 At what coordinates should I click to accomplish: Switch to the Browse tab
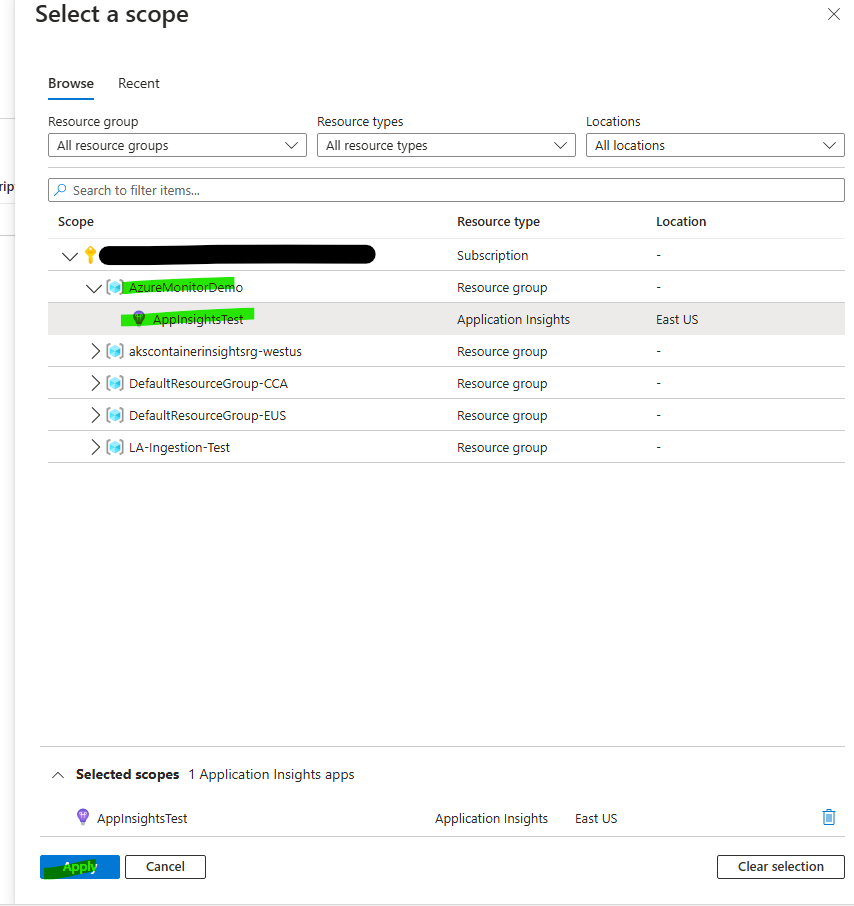point(71,83)
